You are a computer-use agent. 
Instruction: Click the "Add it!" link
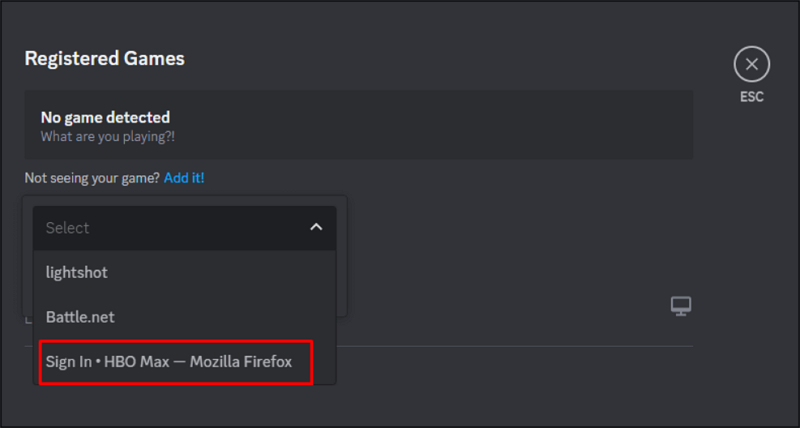coord(184,178)
